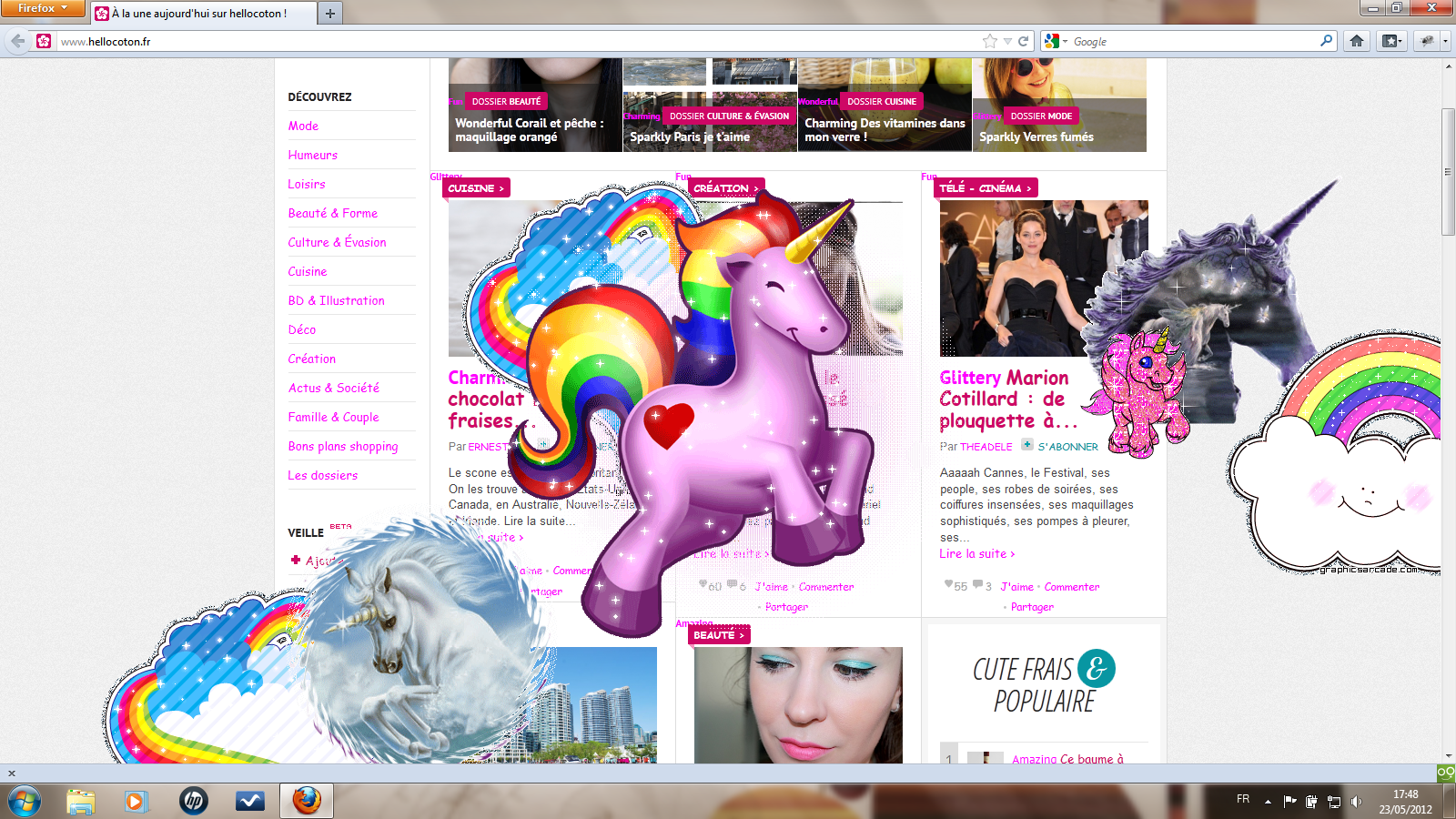Viewport: 1456px width, 819px height.
Task: Focus the Google search field
Action: click(1192, 41)
